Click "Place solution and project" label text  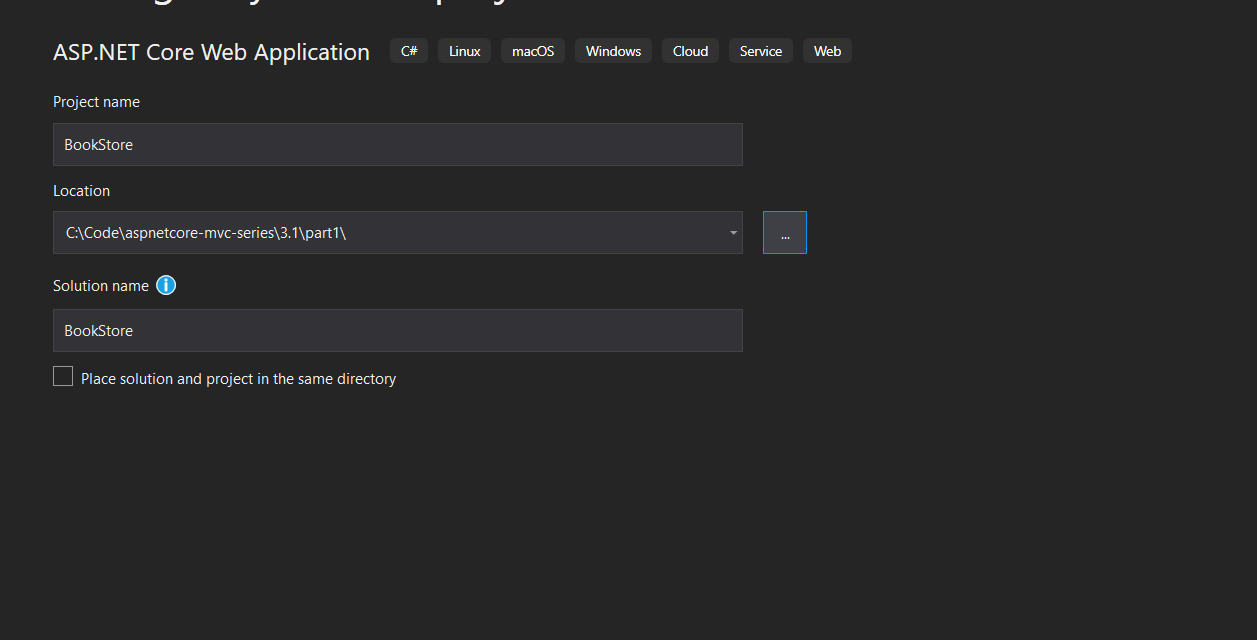238,379
